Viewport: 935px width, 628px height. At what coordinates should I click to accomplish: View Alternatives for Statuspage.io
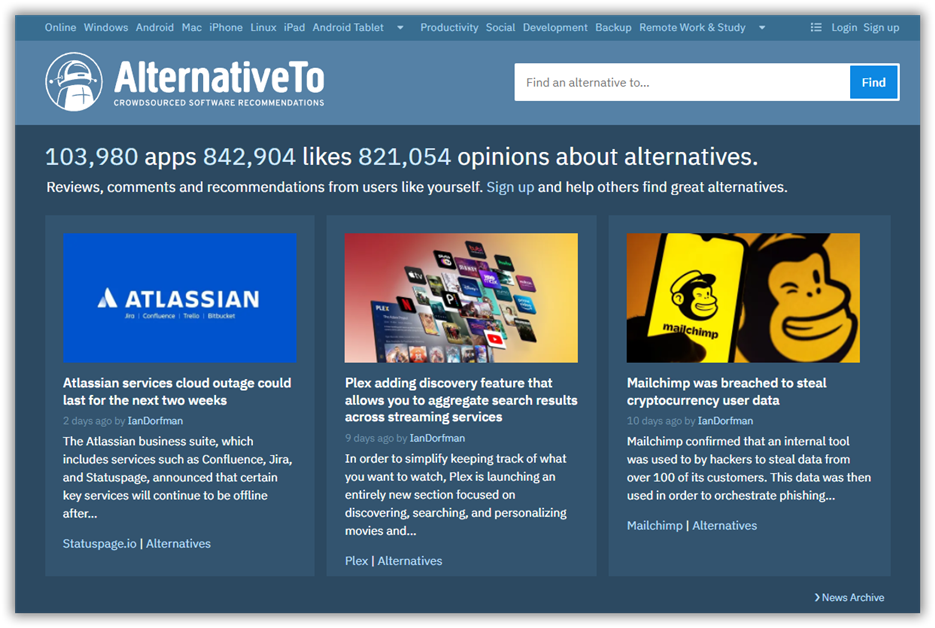click(x=178, y=543)
